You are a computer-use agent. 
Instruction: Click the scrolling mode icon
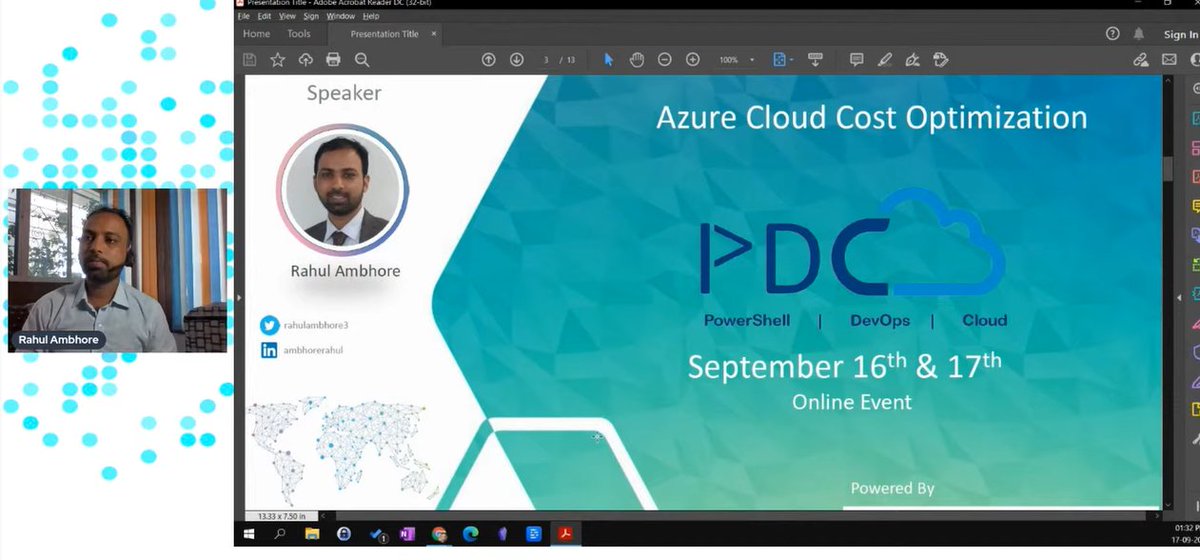point(815,60)
